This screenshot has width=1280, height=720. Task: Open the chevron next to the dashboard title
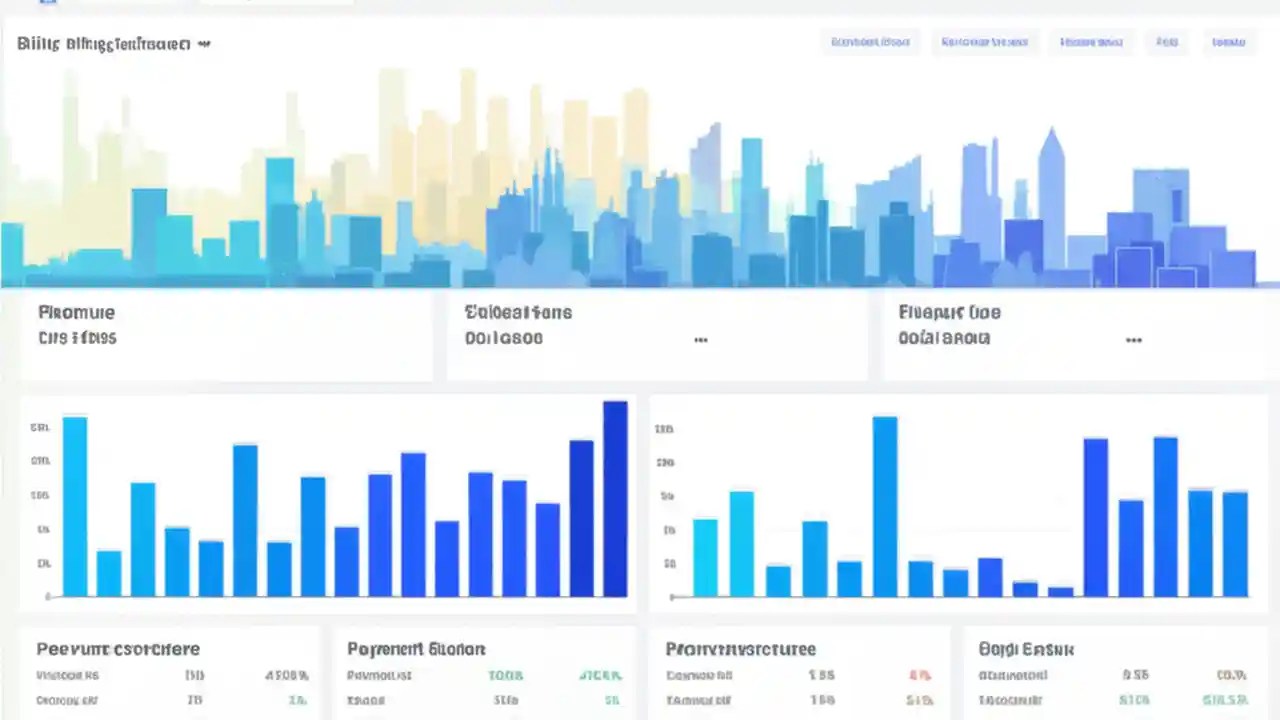click(205, 44)
